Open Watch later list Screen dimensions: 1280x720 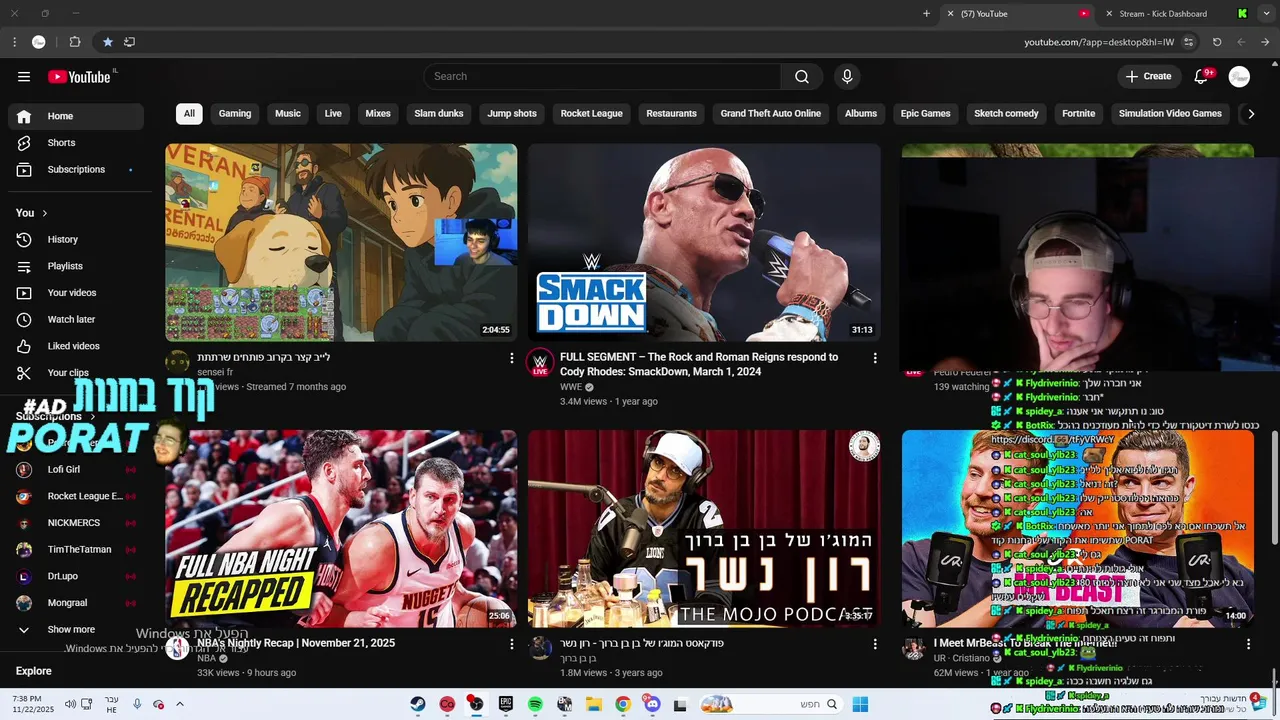(76, 320)
